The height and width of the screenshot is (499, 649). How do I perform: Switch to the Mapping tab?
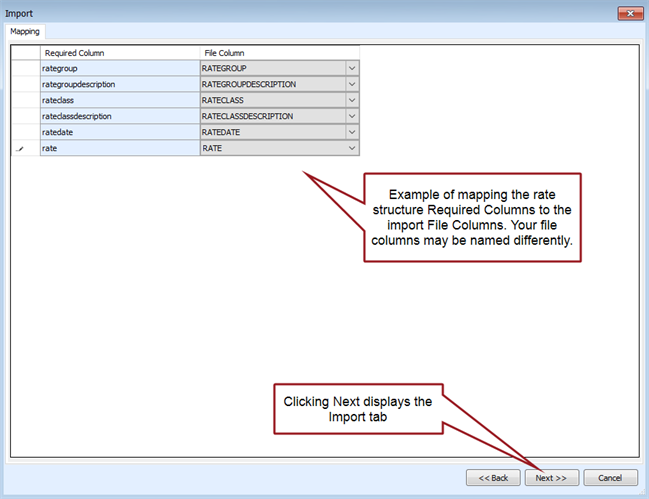click(x=25, y=32)
